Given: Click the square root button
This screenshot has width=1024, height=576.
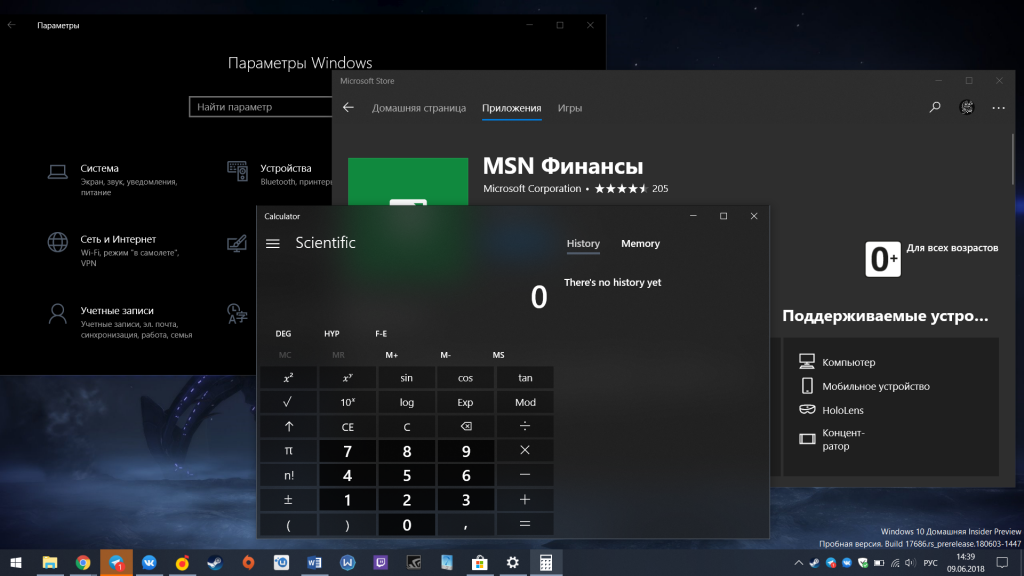Looking at the screenshot, I should coord(288,402).
